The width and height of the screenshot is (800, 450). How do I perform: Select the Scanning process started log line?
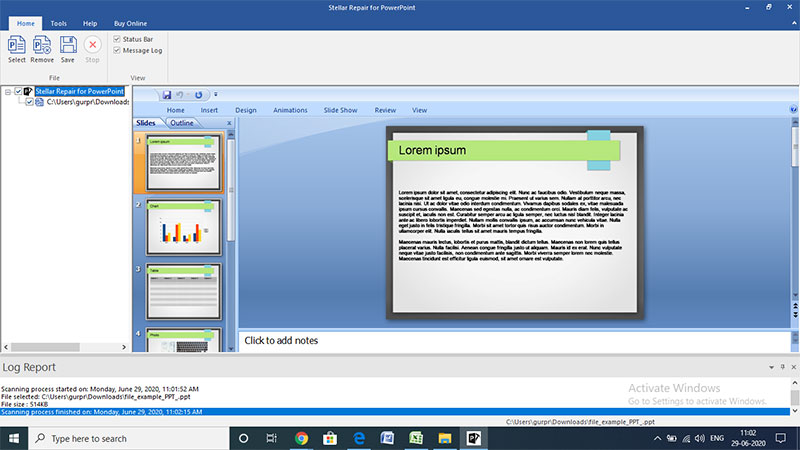(100, 389)
